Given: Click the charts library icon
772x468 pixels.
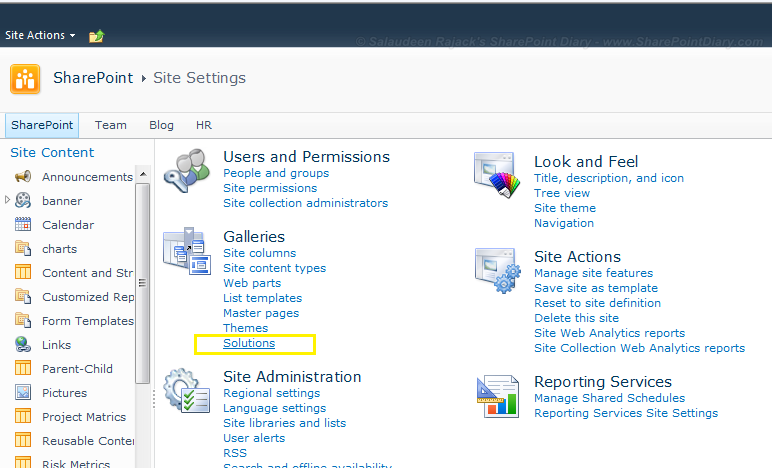Looking at the screenshot, I should click(23, 248).
